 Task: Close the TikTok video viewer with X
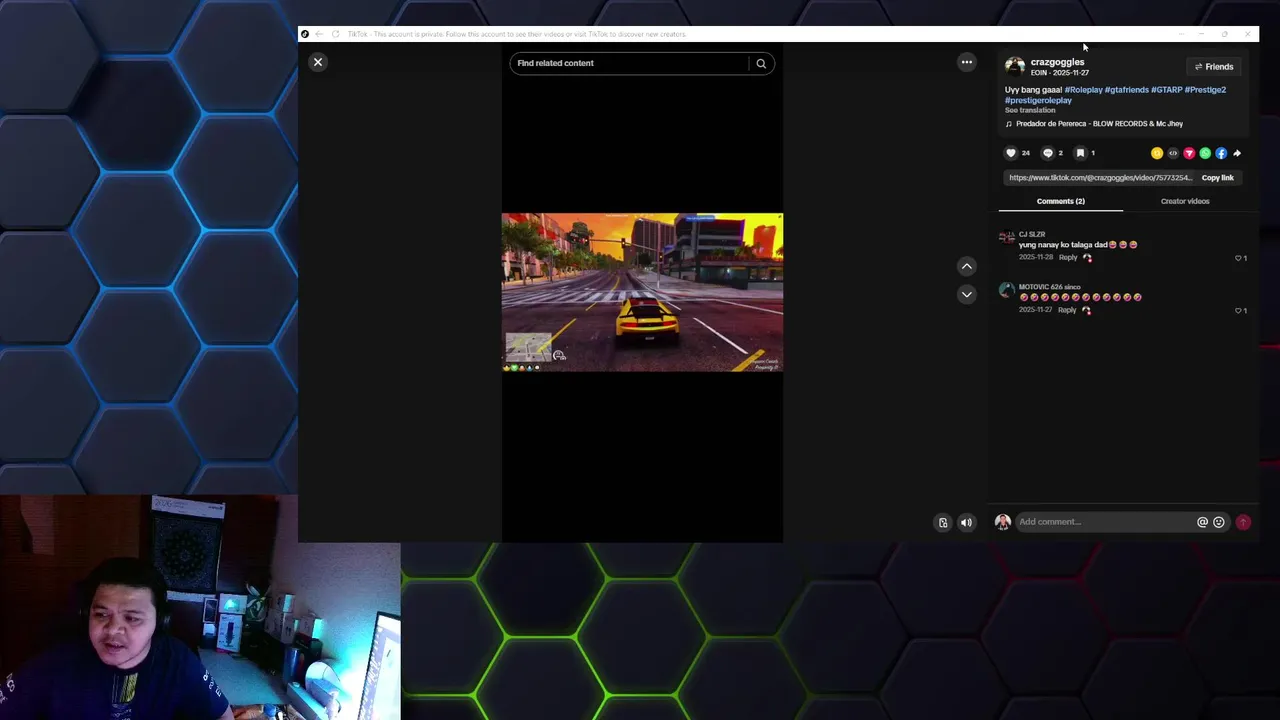tap(318, 62)
